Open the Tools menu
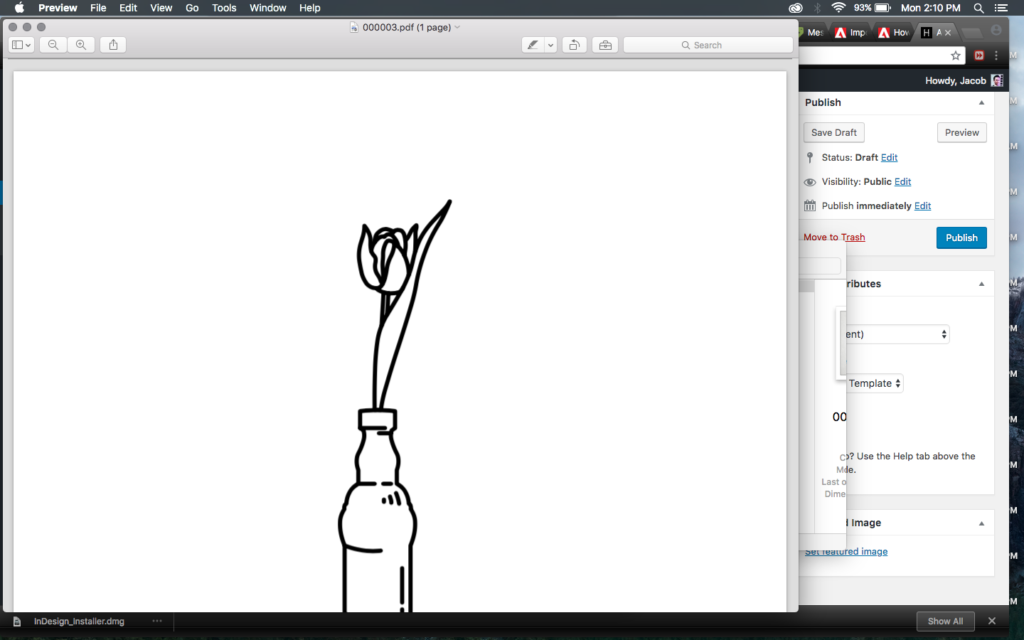The height and width of the screenshot is (640, 1024). coord(224,8)
